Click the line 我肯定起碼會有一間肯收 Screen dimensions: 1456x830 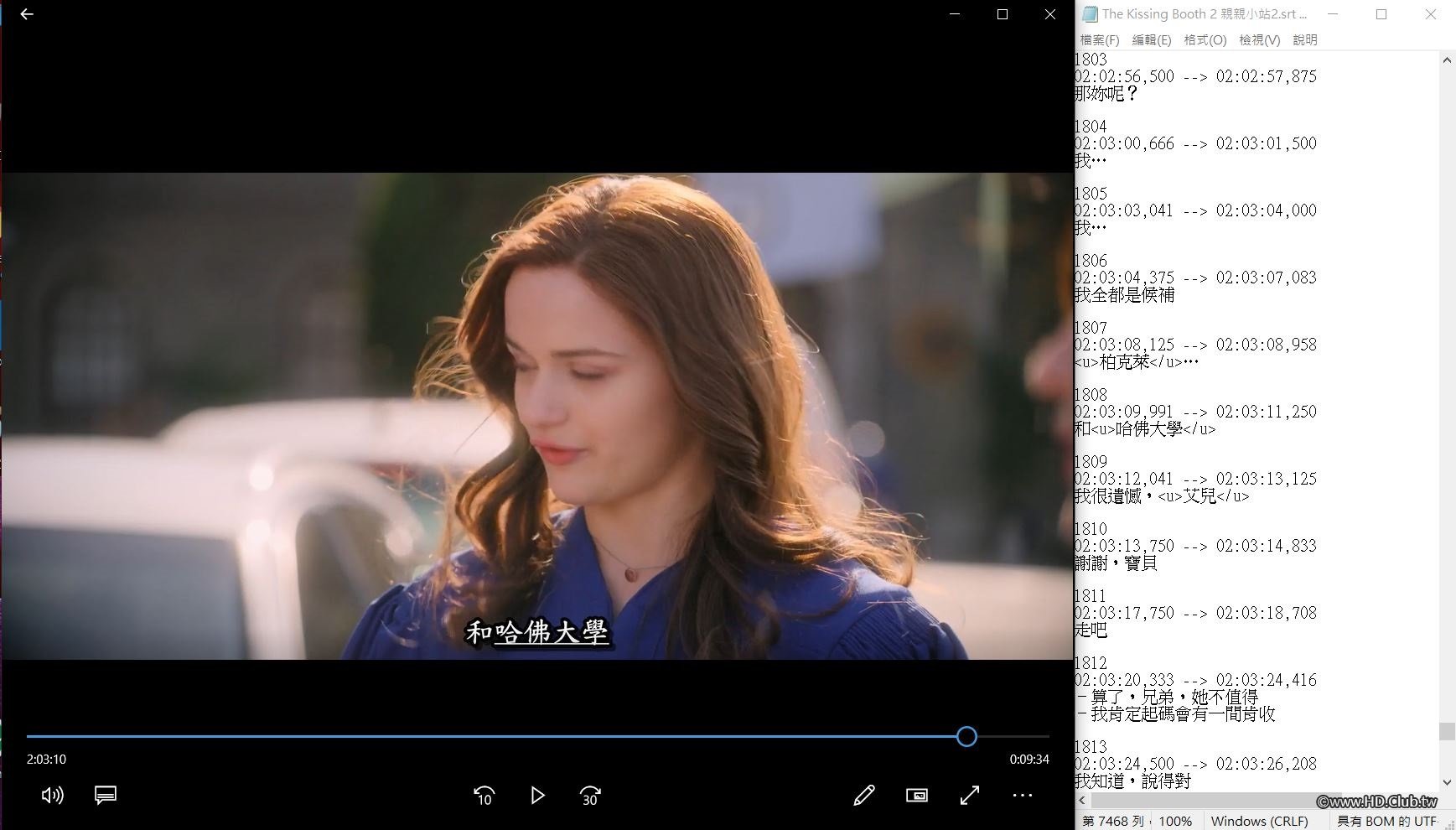tap(1175, 713)
